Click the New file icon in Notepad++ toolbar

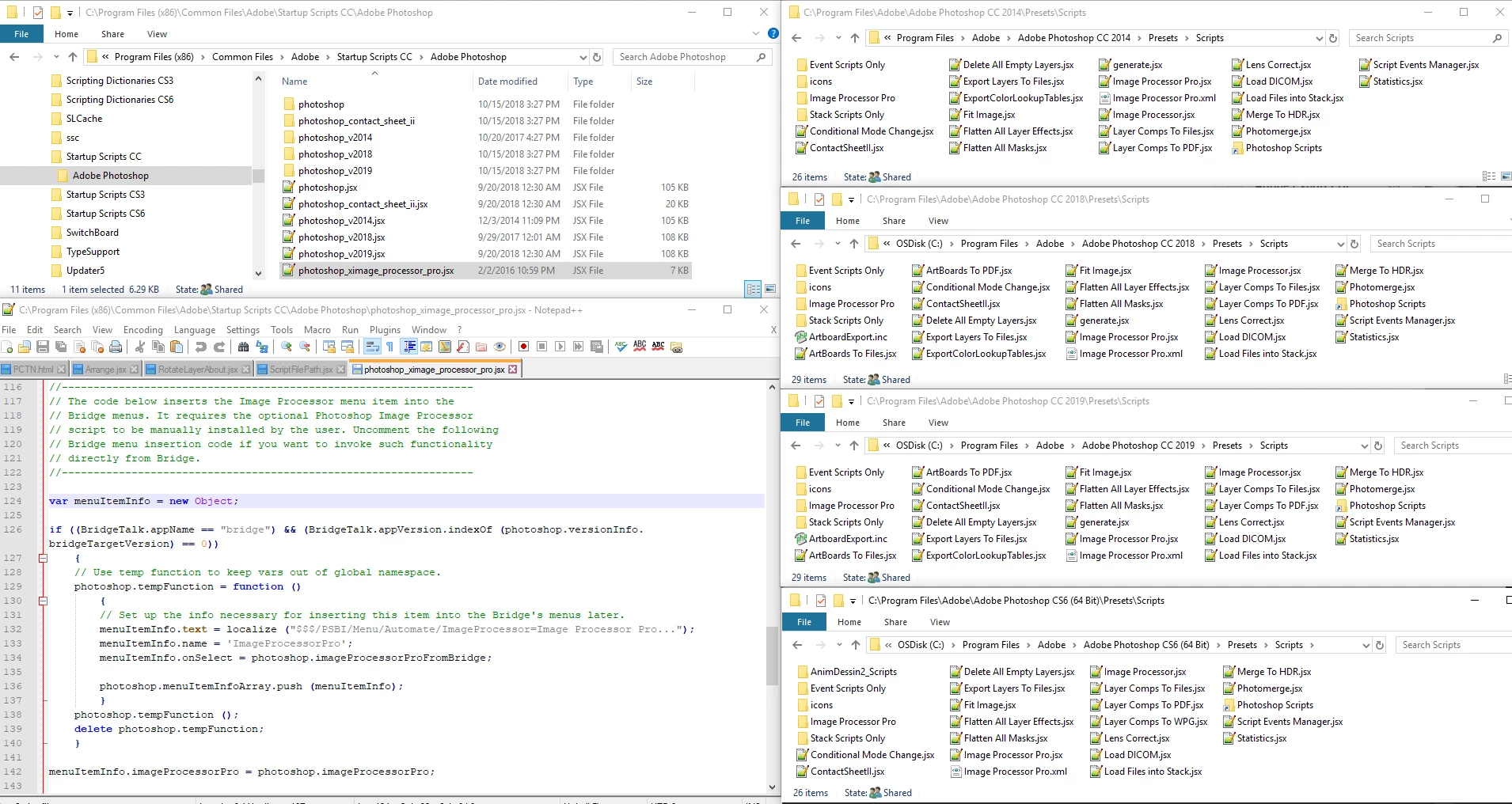point(7,347)
